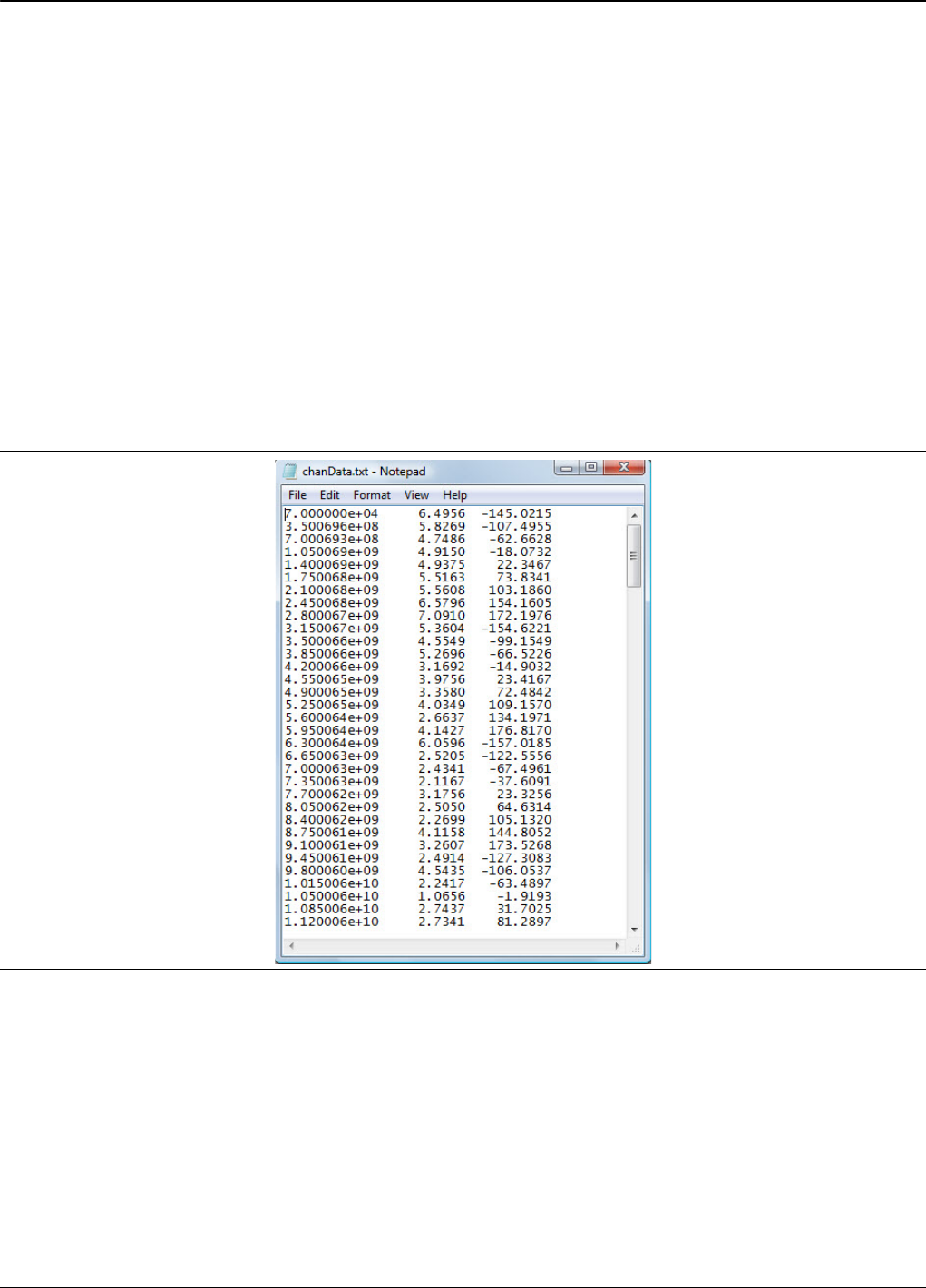
Task: Click the value -63.4897
Action: pyautogui.click(x=521, y=882)
